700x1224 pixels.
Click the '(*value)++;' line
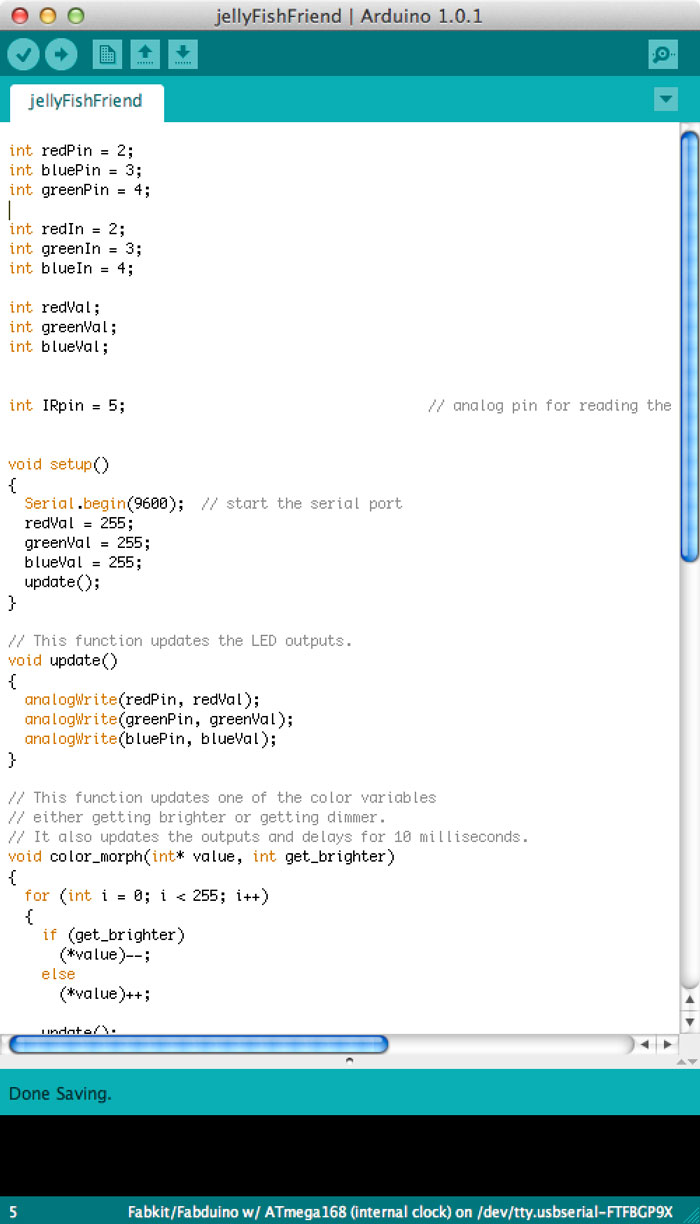tap(105, 994)
